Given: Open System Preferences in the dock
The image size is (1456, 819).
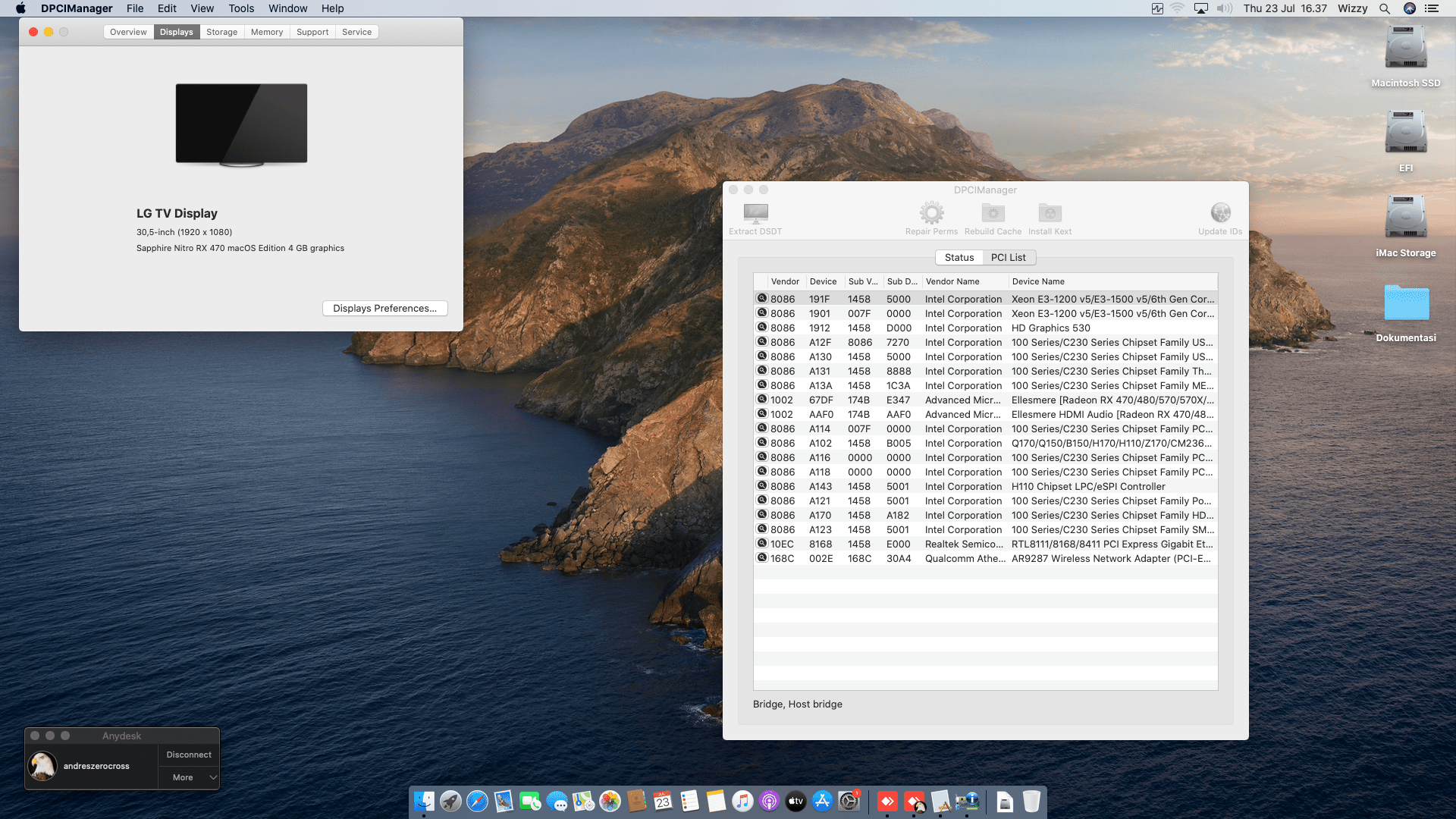Looking at the screenshot, I should pyautogui.click(x=849, y=801).
